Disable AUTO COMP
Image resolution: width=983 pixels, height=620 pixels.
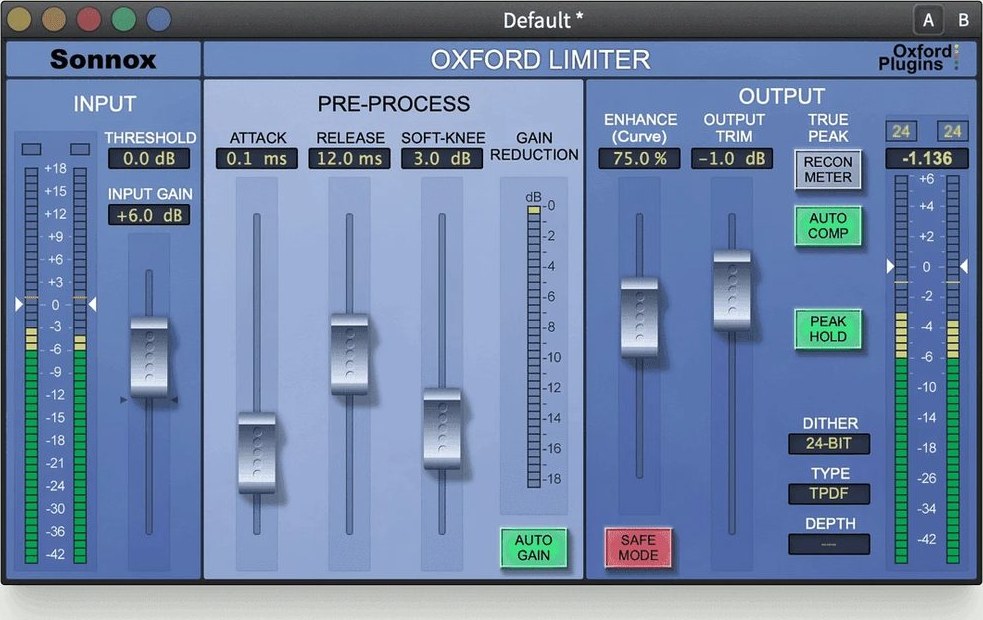coord(828,226)
